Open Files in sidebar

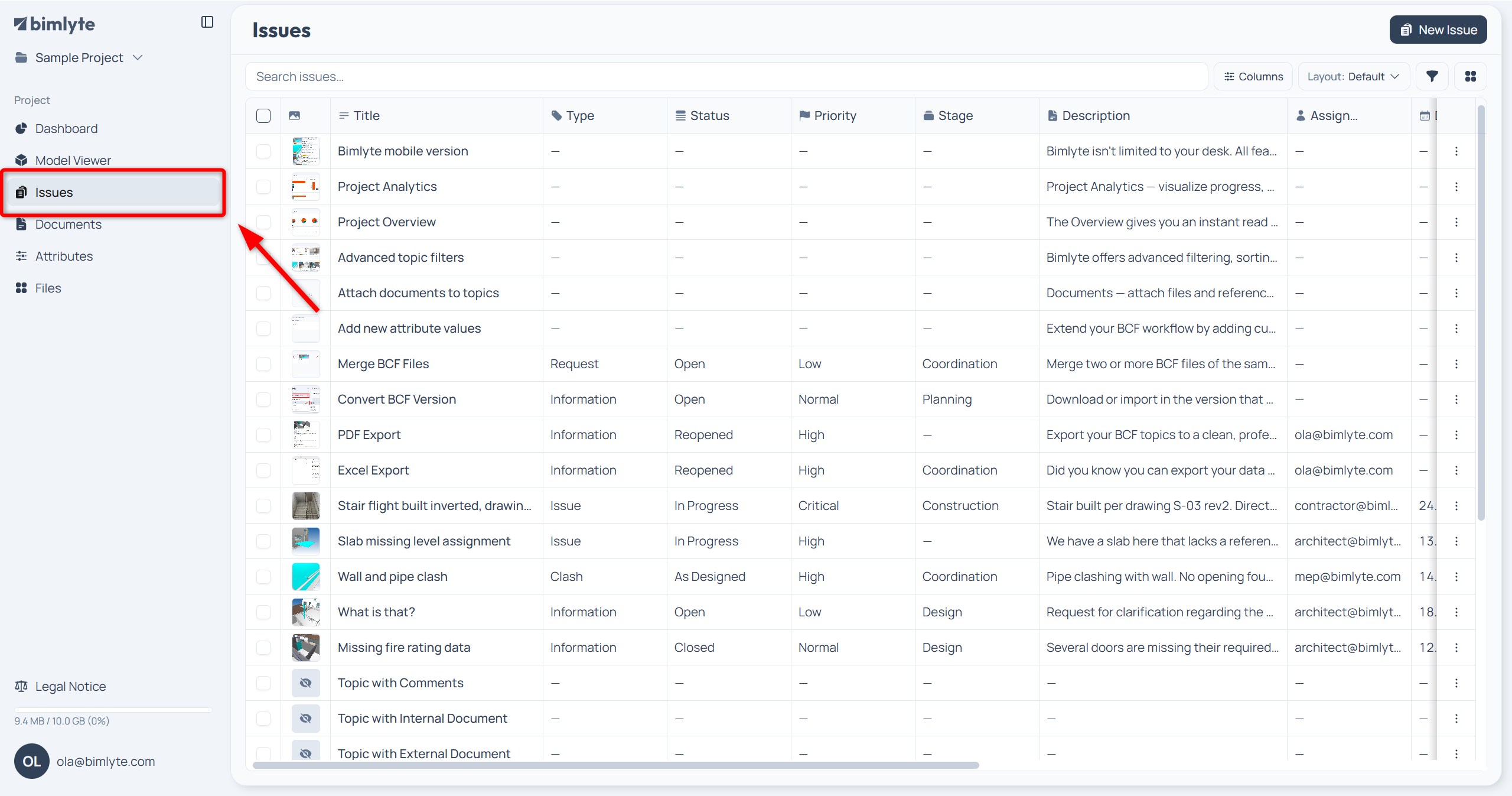coord(115,288)
